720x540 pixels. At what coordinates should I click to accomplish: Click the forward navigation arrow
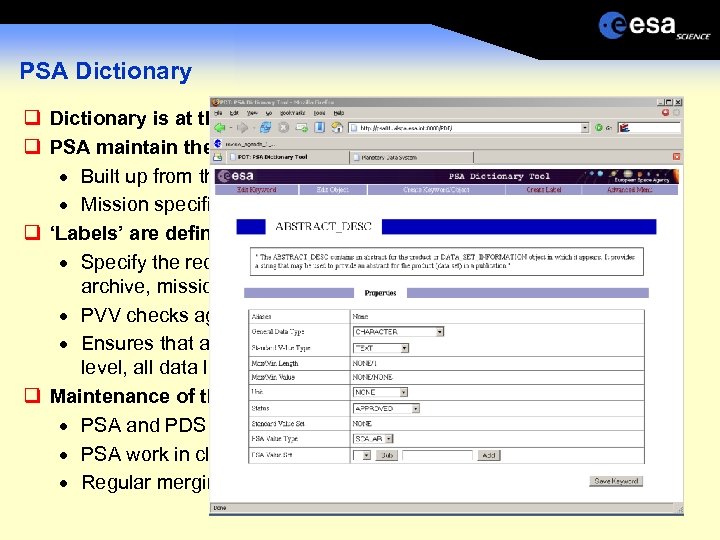coord(243,128)
